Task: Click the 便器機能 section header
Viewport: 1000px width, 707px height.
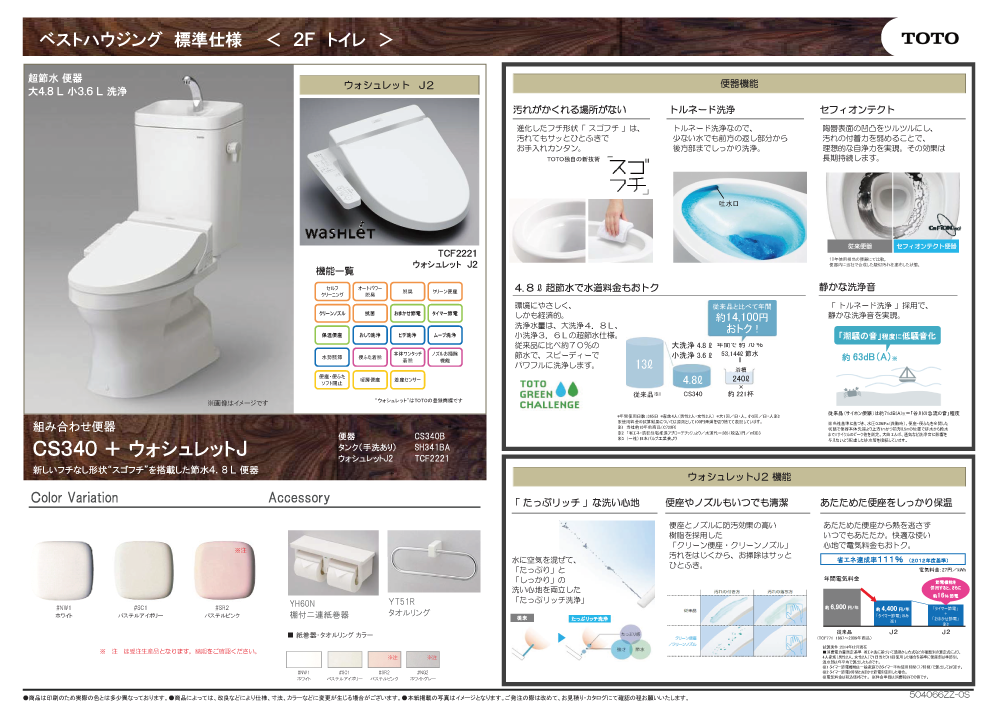Action: click(x=739, y=84)
